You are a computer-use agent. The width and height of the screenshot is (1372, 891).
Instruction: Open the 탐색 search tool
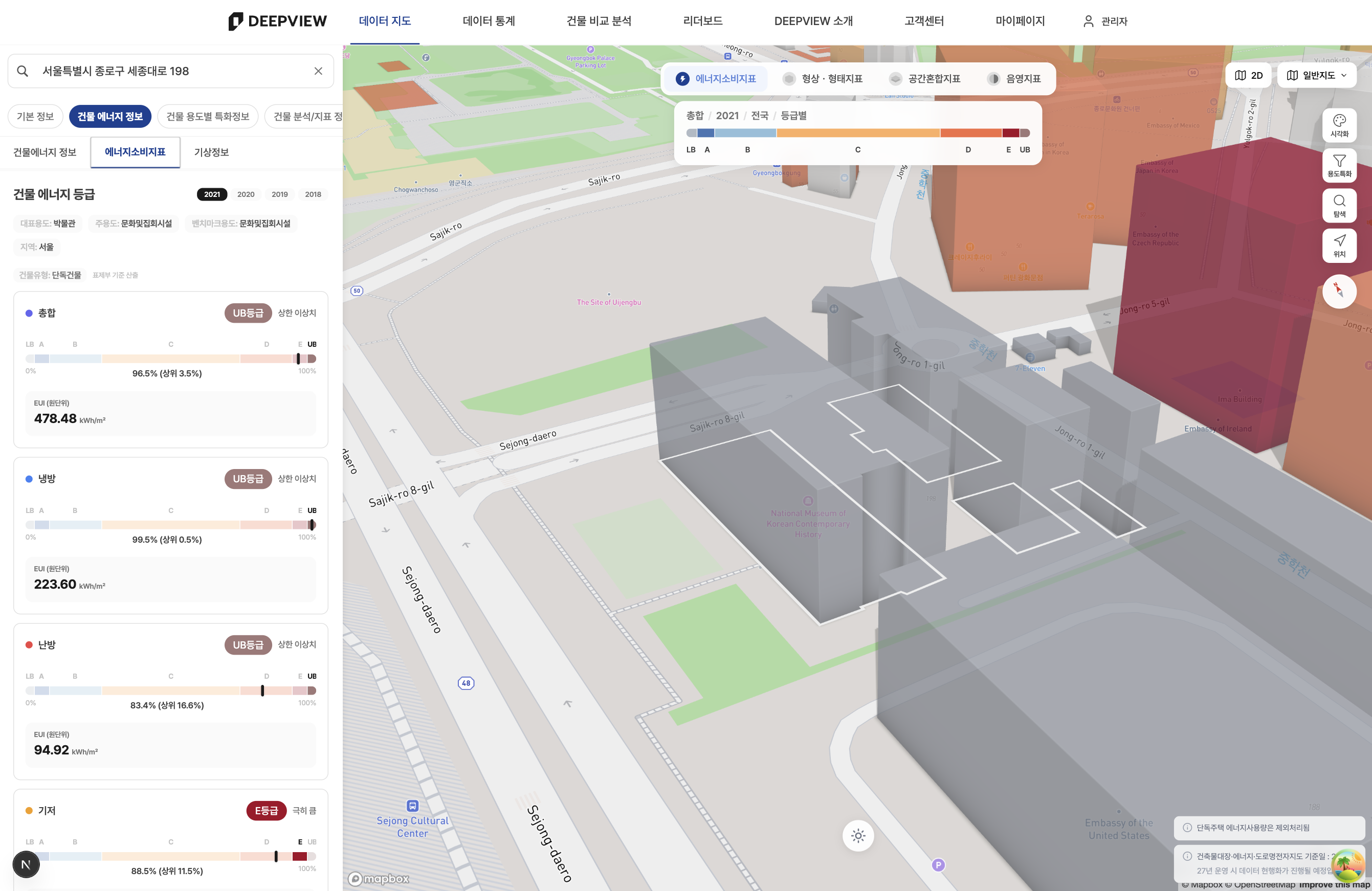[1339, 206]
